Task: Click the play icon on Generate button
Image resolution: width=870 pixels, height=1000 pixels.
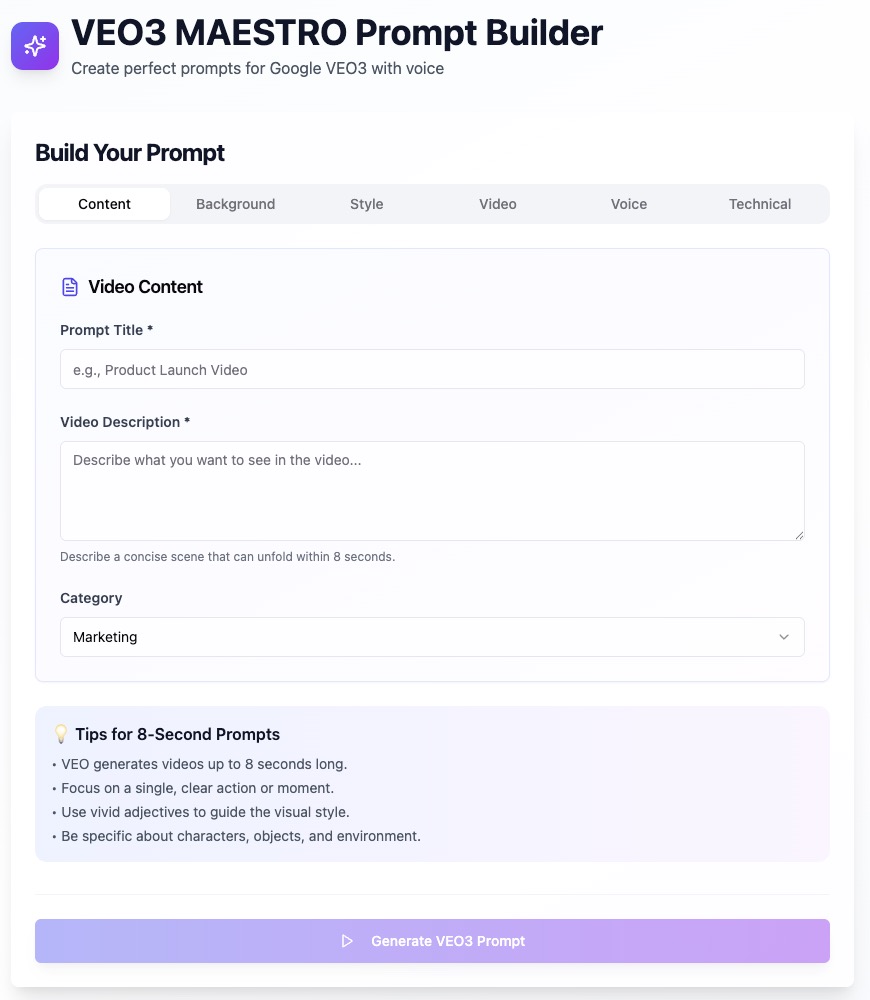Action: [347, 941]
